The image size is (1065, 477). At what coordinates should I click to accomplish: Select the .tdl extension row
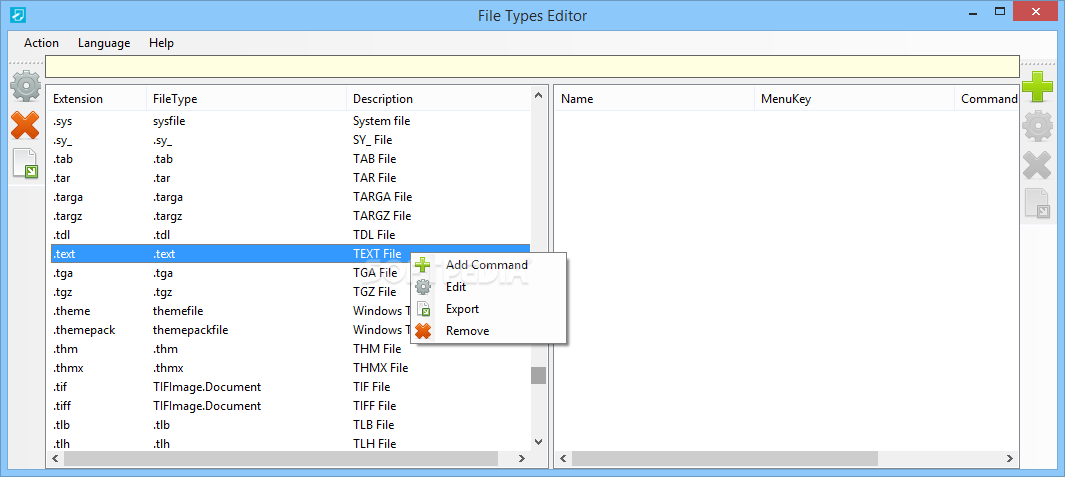[x=291, y=235]
